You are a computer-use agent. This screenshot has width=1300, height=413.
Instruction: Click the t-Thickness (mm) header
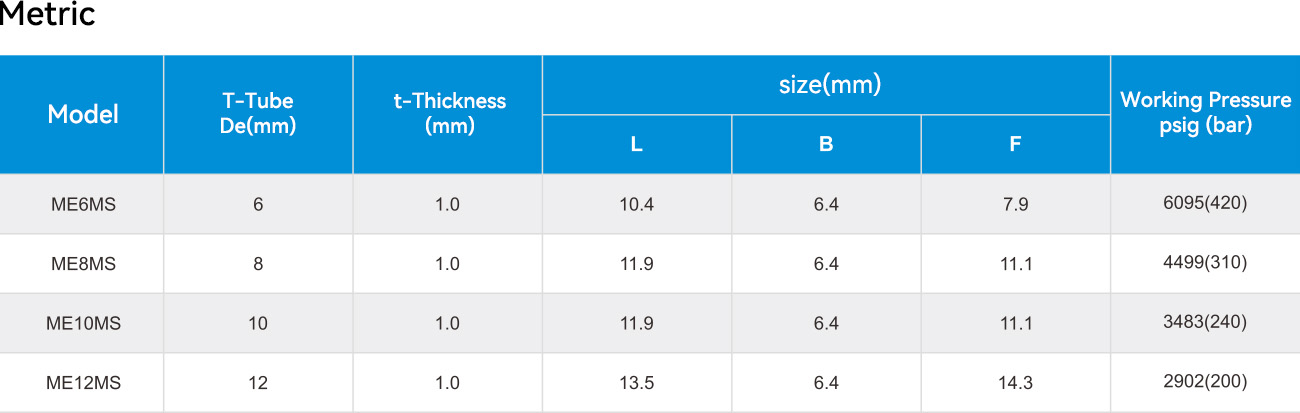point(448,114)
